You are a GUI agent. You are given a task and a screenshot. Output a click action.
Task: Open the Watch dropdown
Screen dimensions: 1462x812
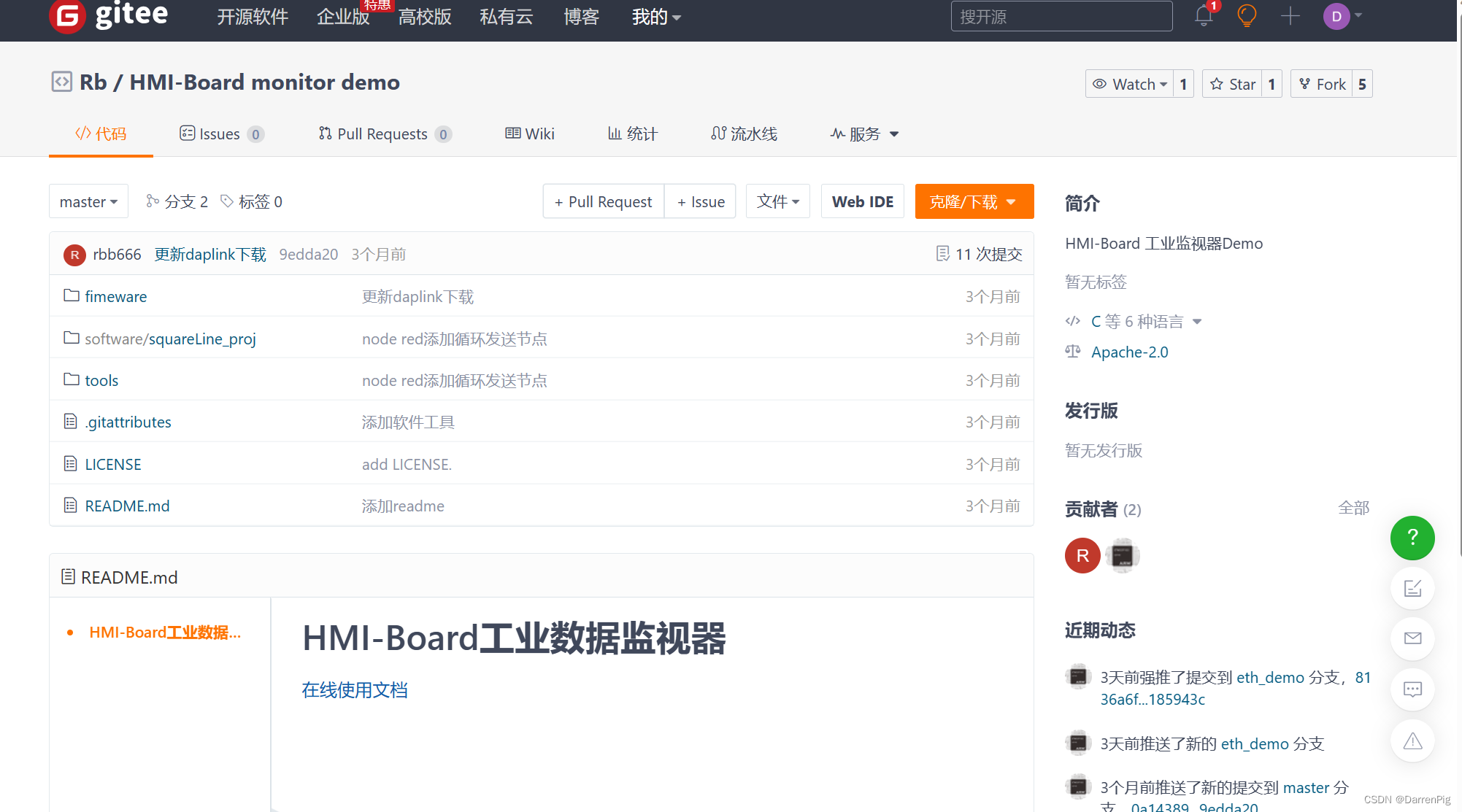pyautogui.click(x=1130, y=84)
